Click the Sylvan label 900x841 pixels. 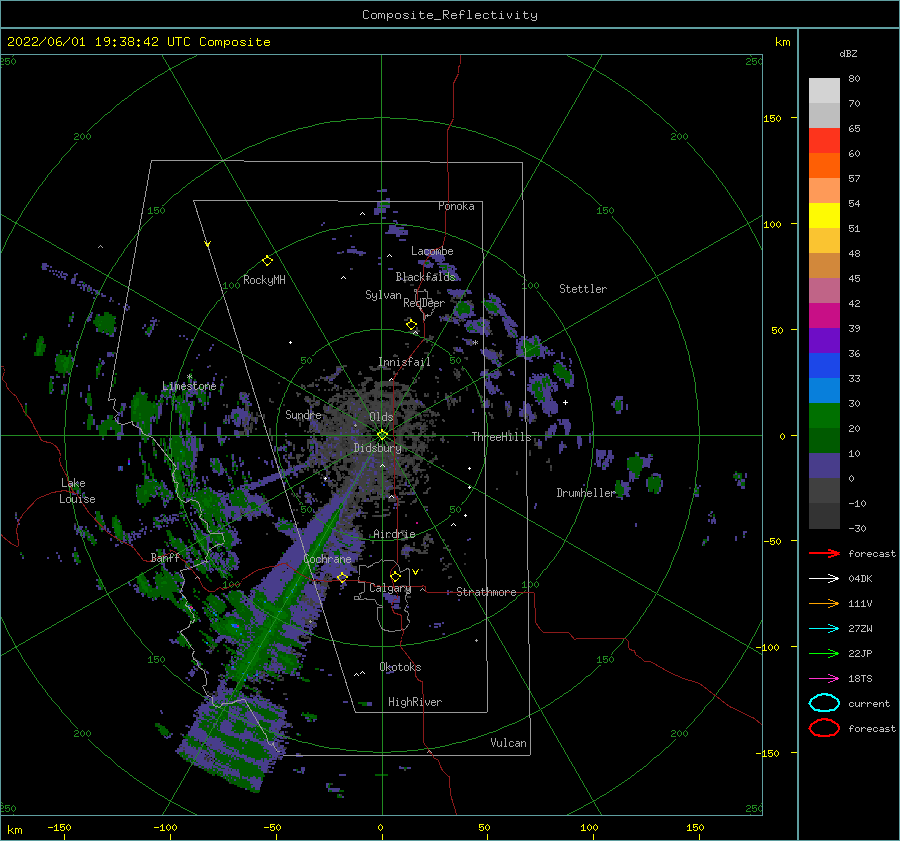click(383, 295)
